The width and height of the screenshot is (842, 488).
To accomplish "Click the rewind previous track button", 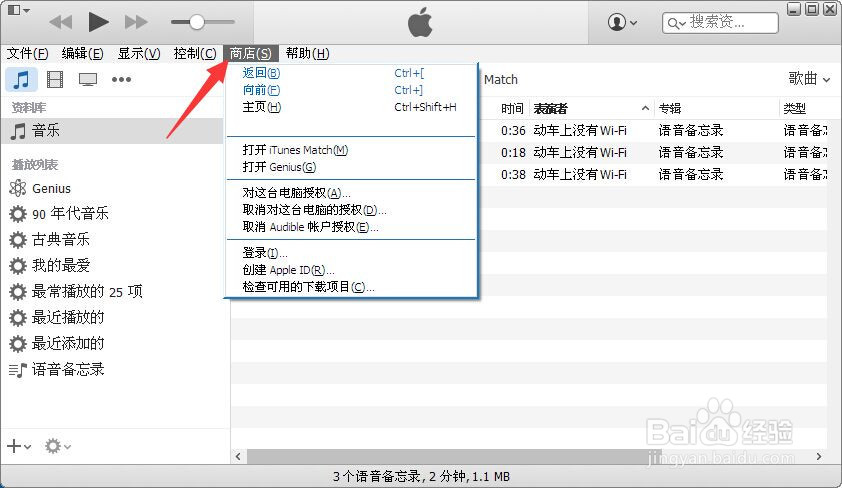I will (x=61, y=22).
